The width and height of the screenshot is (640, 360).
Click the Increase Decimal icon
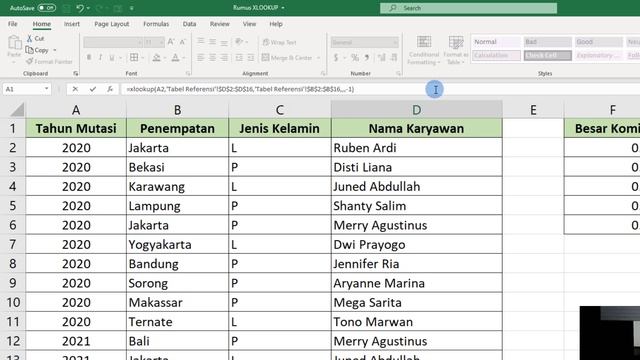pyautogui.click(x=382, y=58)
